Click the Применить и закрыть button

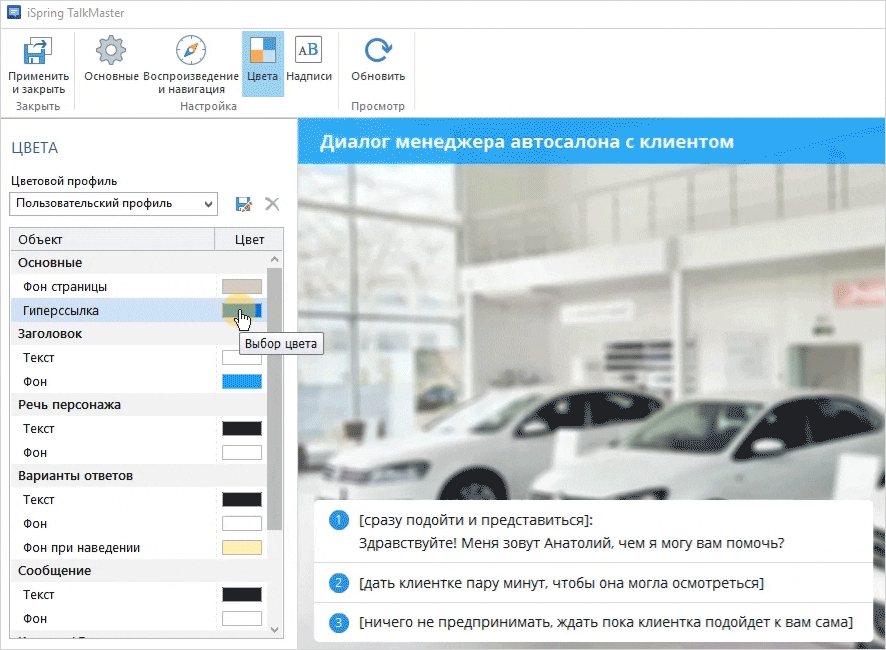[x=38, y=66]
